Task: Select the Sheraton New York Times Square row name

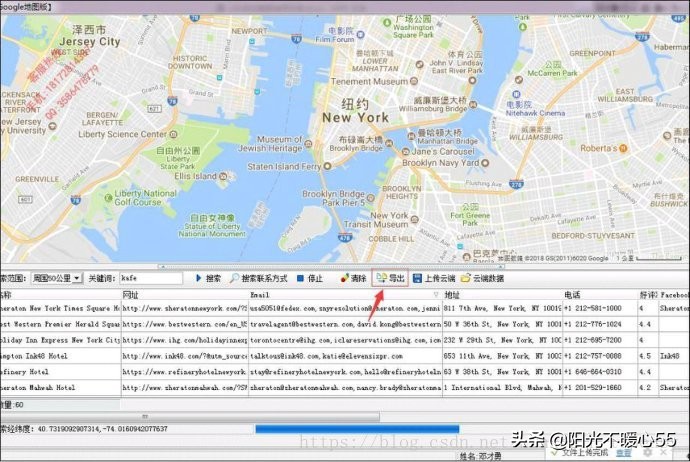Action: coord(60,308)
